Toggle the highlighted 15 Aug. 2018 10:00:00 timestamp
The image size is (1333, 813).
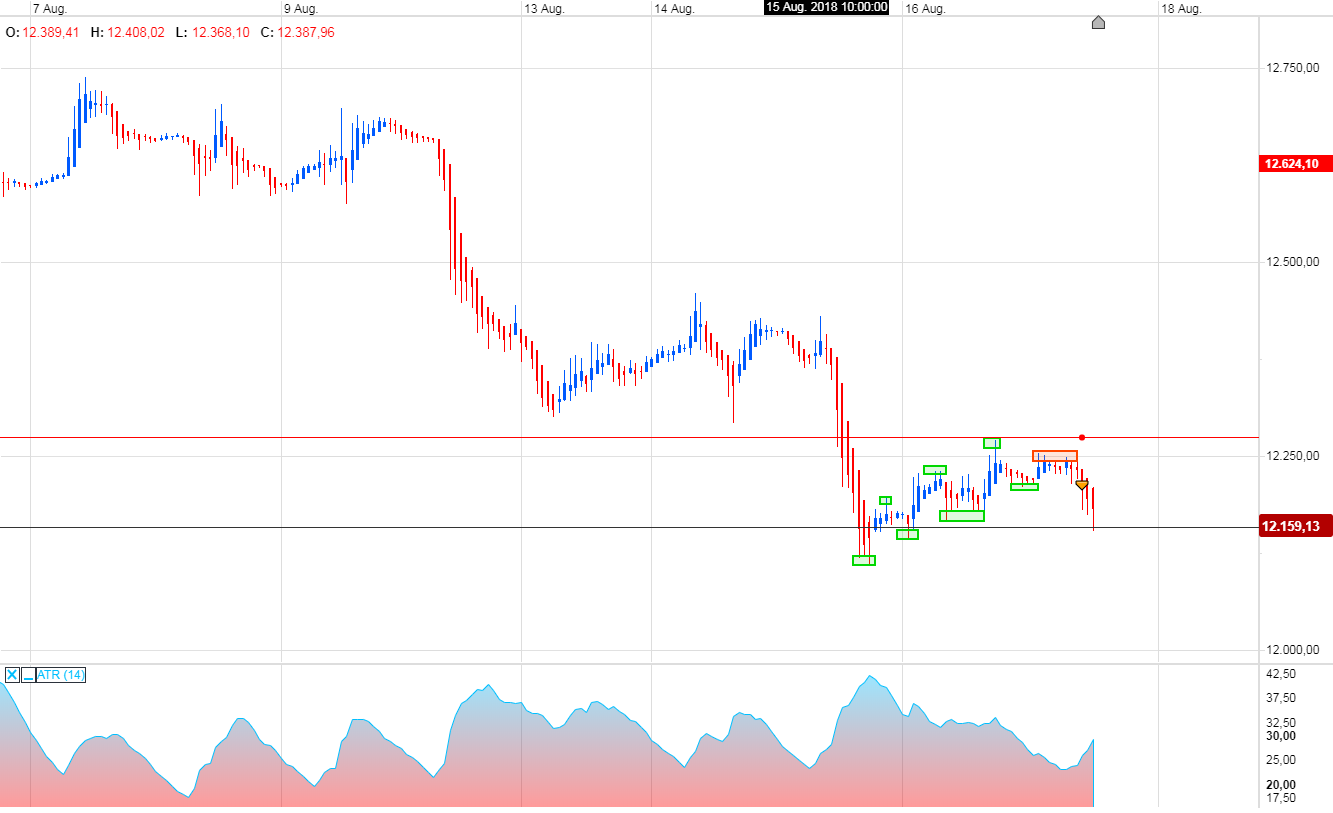click(825, 8)
